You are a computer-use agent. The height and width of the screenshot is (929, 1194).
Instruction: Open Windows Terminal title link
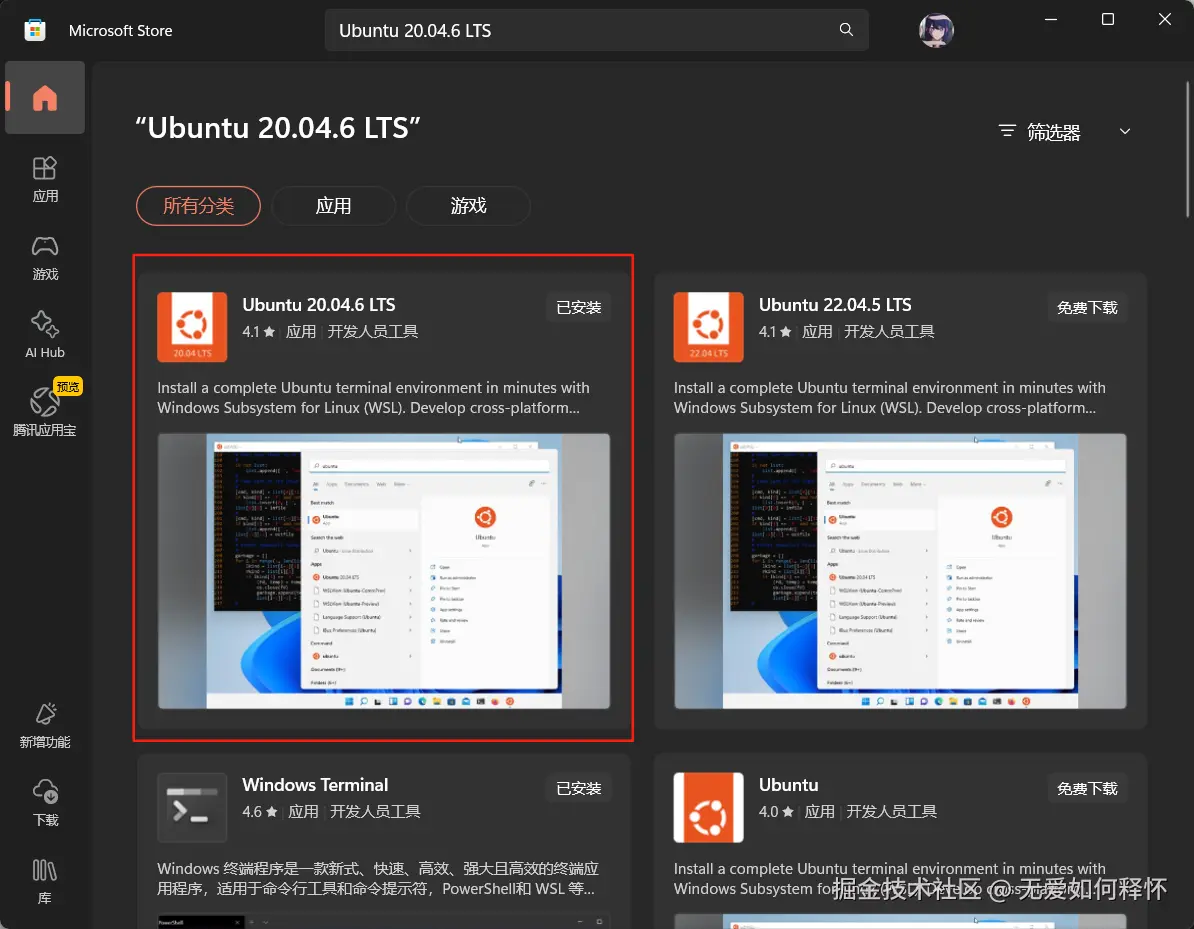[315, 785]
